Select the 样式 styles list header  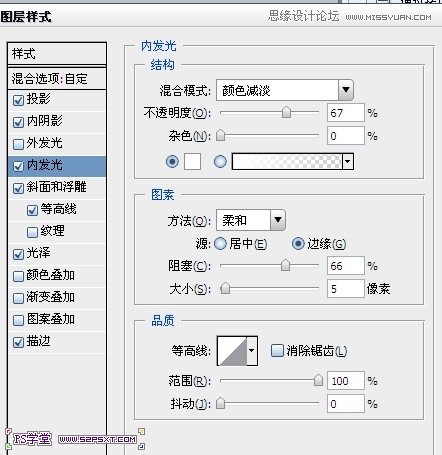click(x=57, y=54)
